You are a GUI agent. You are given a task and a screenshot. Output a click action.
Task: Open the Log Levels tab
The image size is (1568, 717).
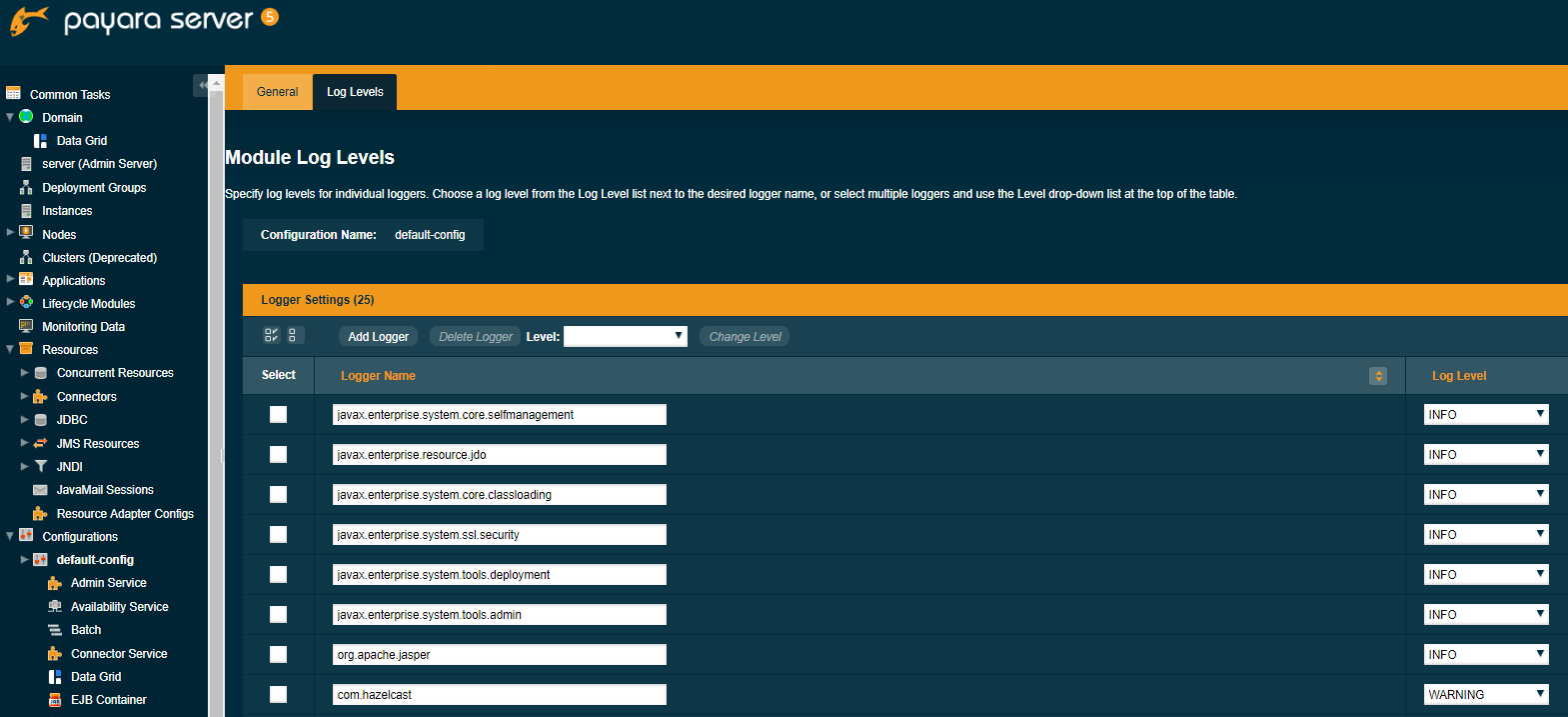[355, 92]
